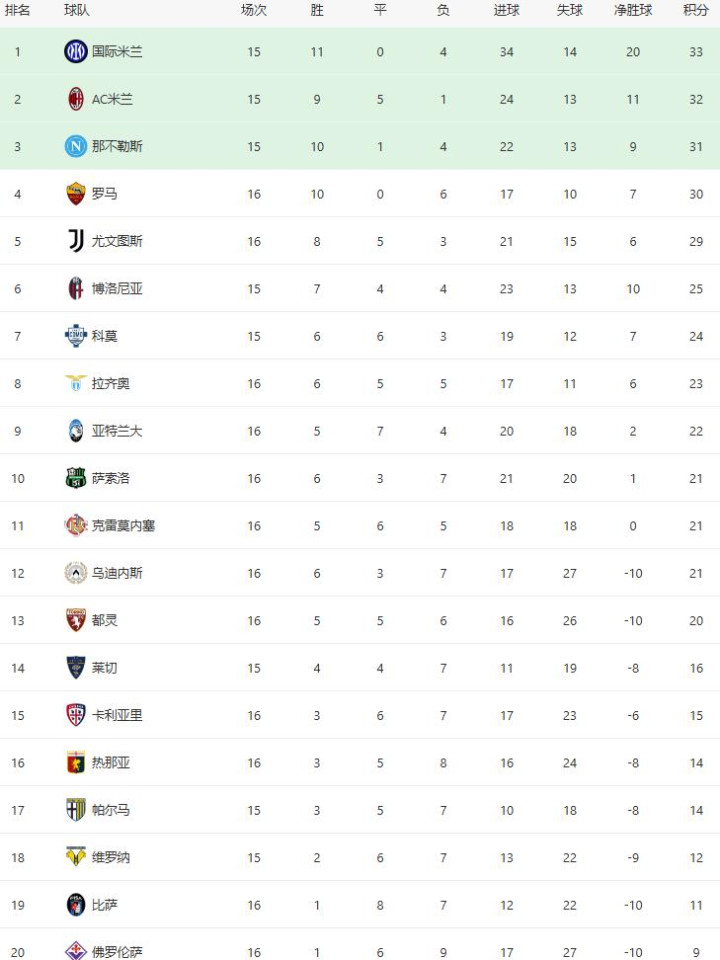The width and height of the screenshot is (720, 960).
Task: Click the Inter Milan (国际米兰) club logo
Action: 76,52
